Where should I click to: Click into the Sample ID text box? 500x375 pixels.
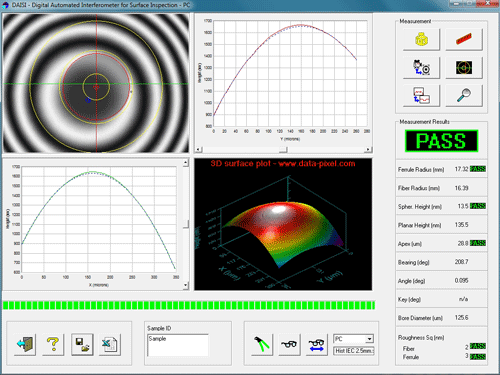178,345
